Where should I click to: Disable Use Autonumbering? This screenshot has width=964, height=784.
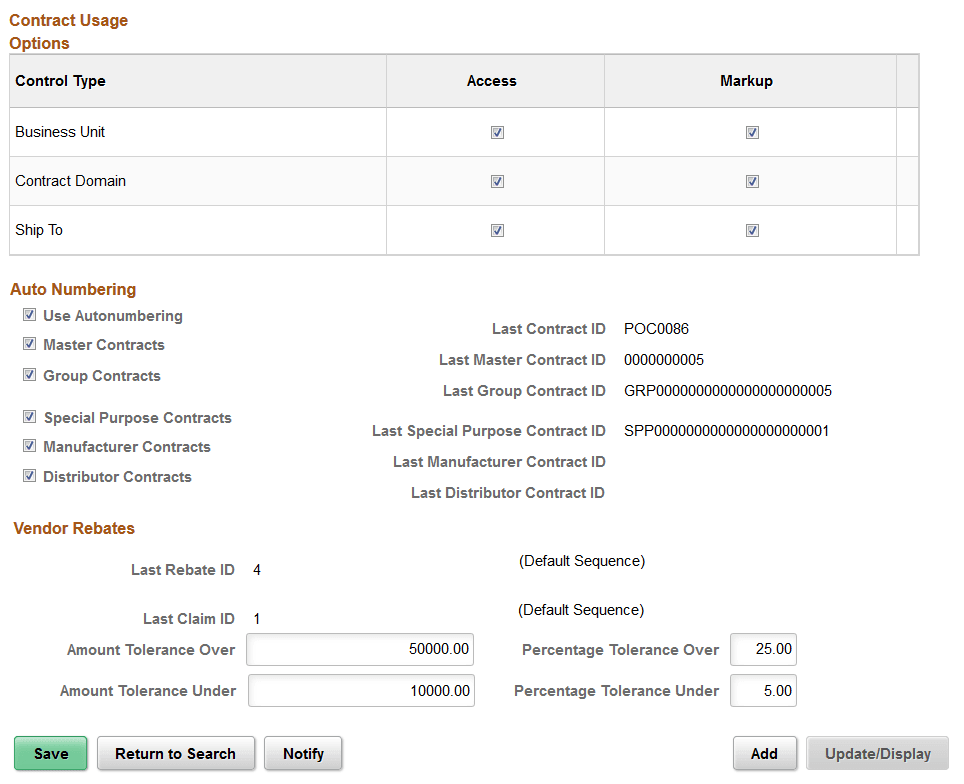(29, 315)
